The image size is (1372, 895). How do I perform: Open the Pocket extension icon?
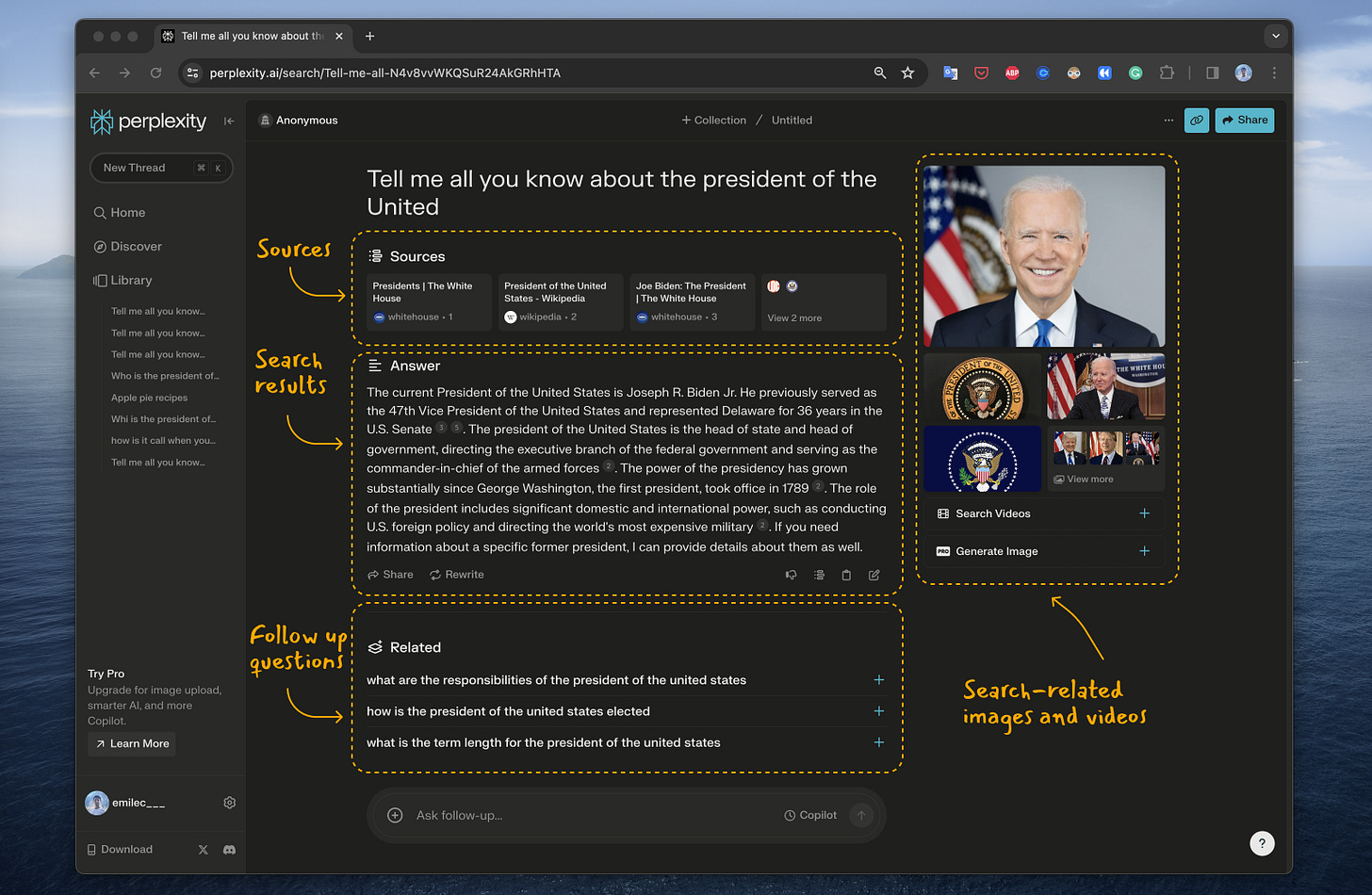[981, 73]
